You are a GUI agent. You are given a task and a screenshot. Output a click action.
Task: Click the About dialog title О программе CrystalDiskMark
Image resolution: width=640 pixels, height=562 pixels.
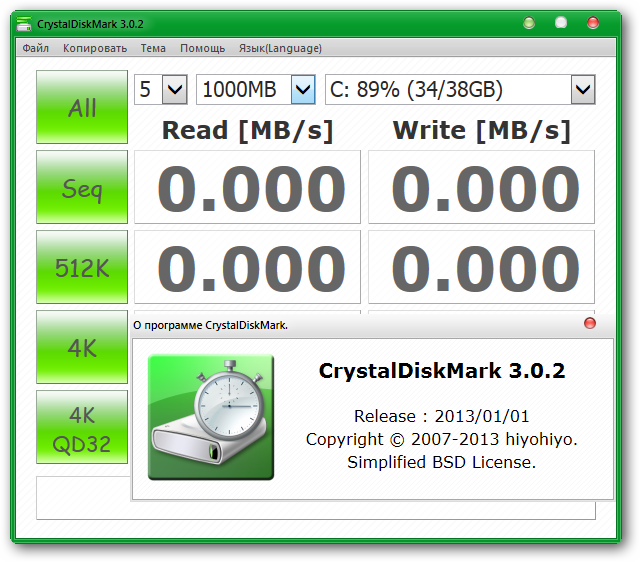[x=210, y=325]
